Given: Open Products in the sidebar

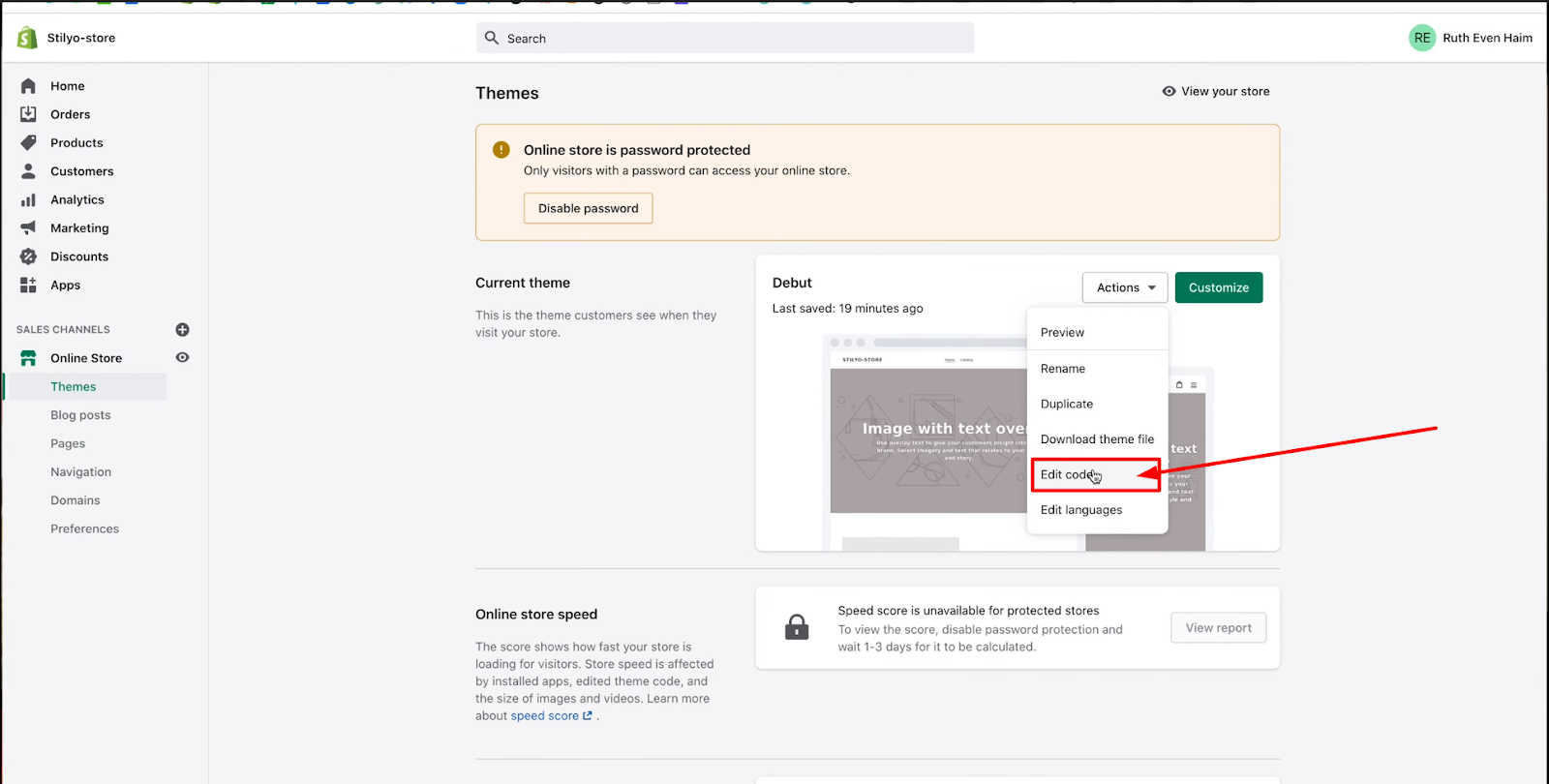Looking at the screenshot, I should click(x=76, y=142).
